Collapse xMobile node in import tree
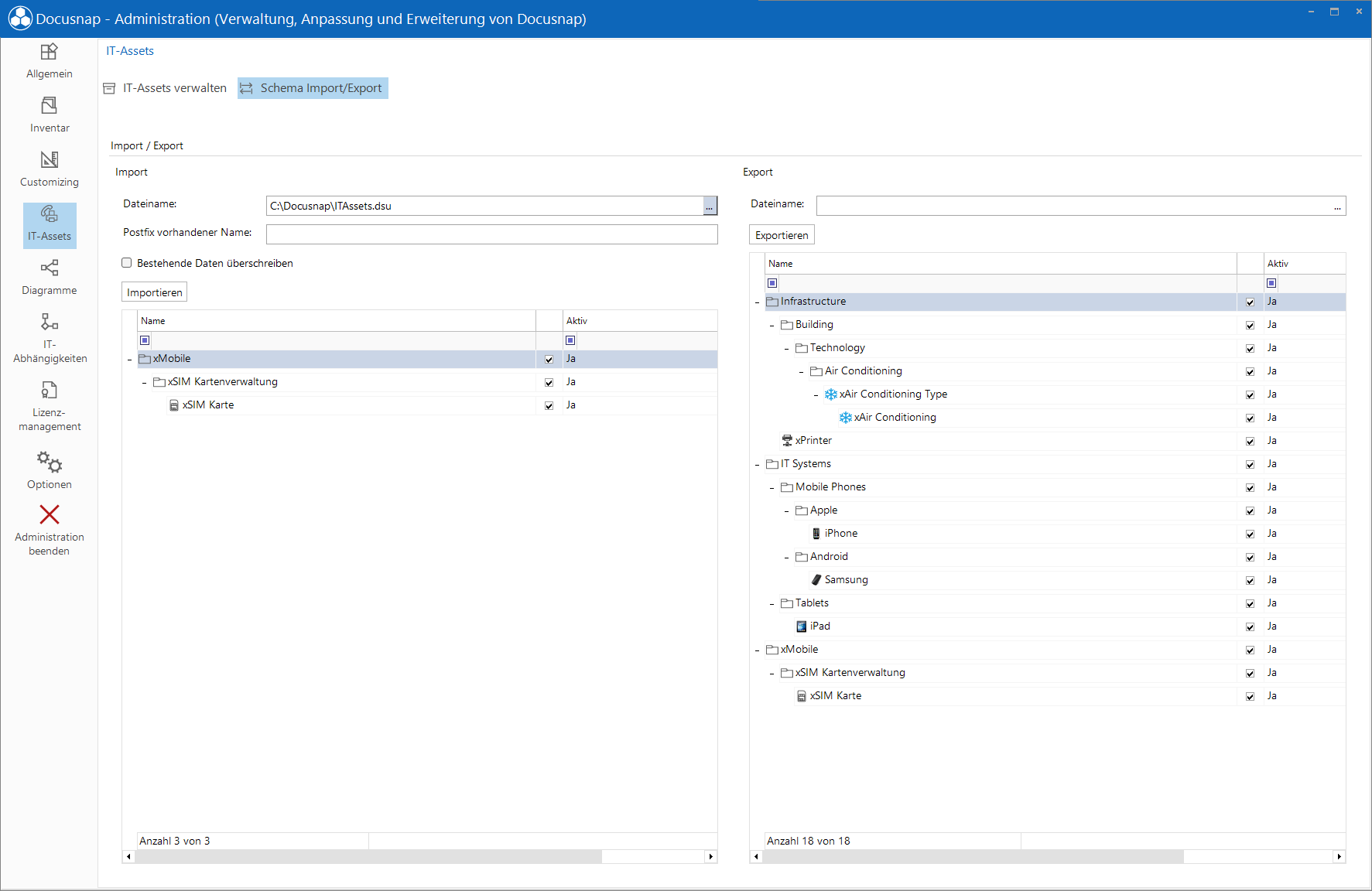 click(129, 360)
